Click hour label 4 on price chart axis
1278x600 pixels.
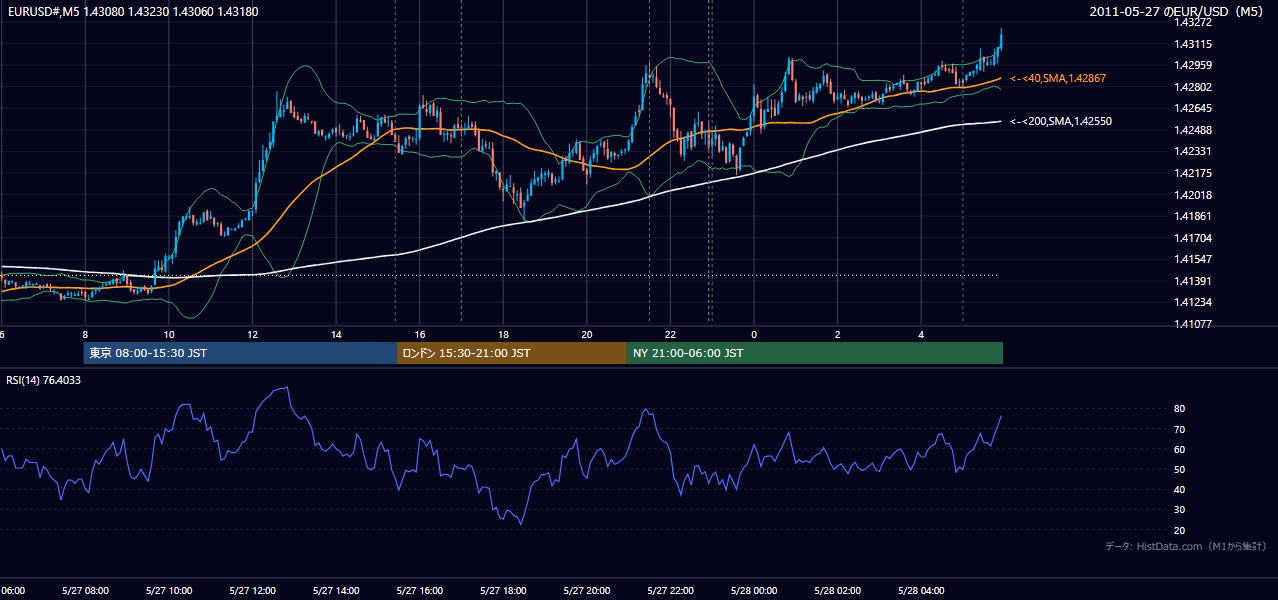point(921,334)
